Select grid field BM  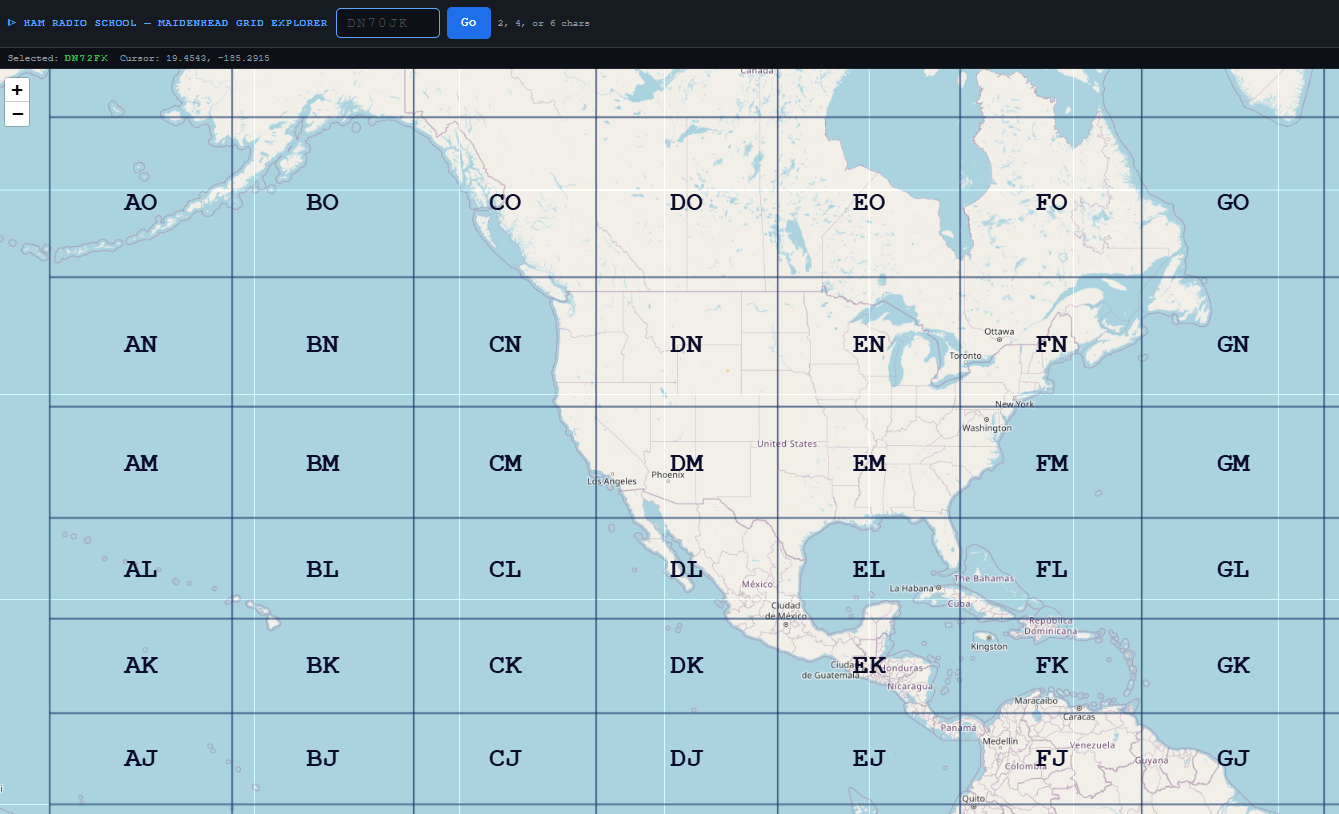click(x=323, y=462)
